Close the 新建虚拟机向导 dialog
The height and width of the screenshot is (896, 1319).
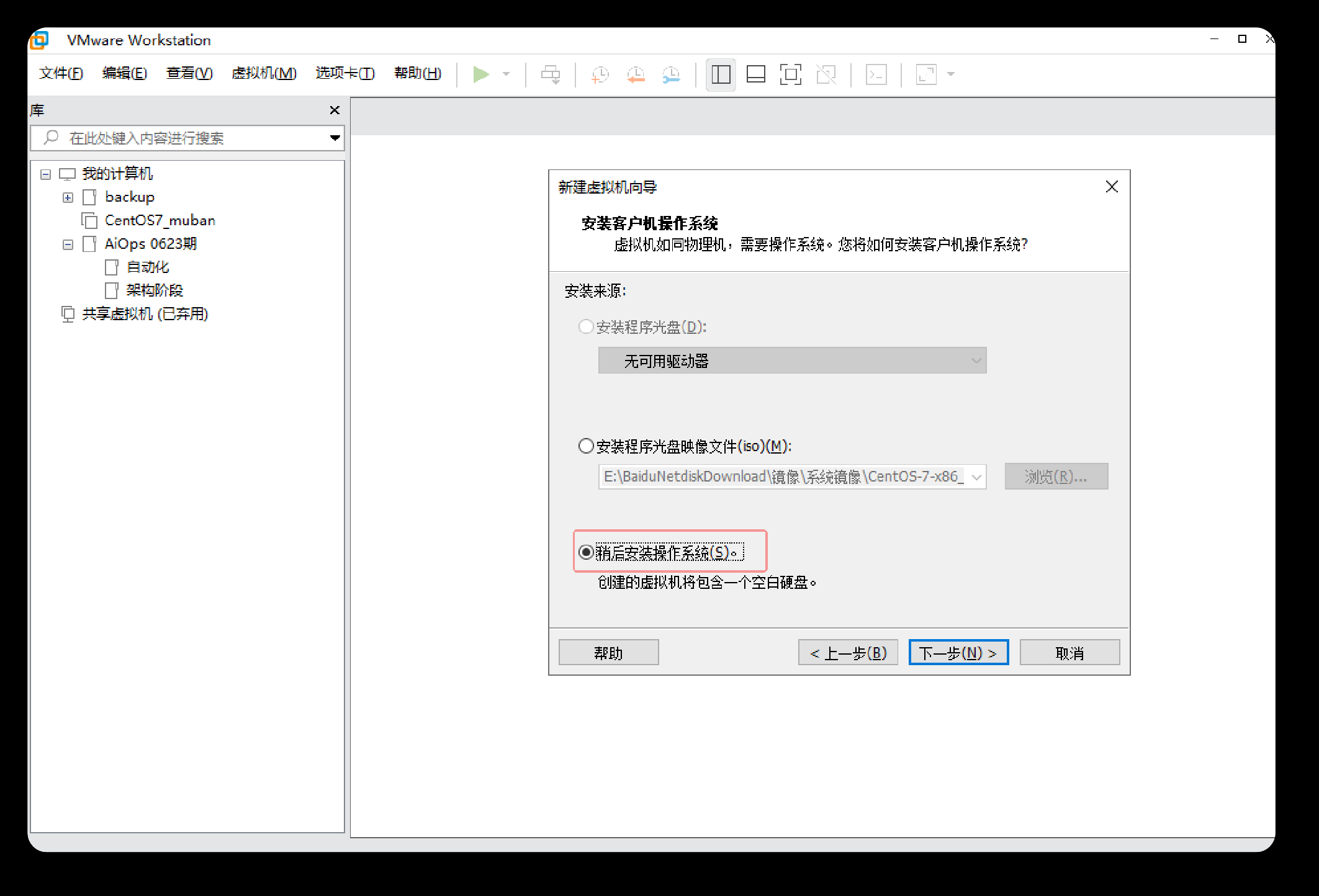point(1112,187)
